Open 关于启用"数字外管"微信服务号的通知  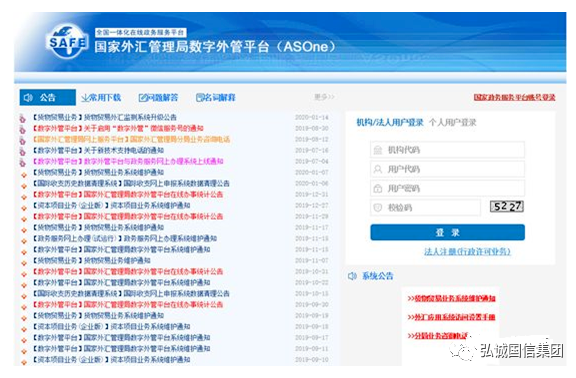pyautogui.click(x=118, y=128)
